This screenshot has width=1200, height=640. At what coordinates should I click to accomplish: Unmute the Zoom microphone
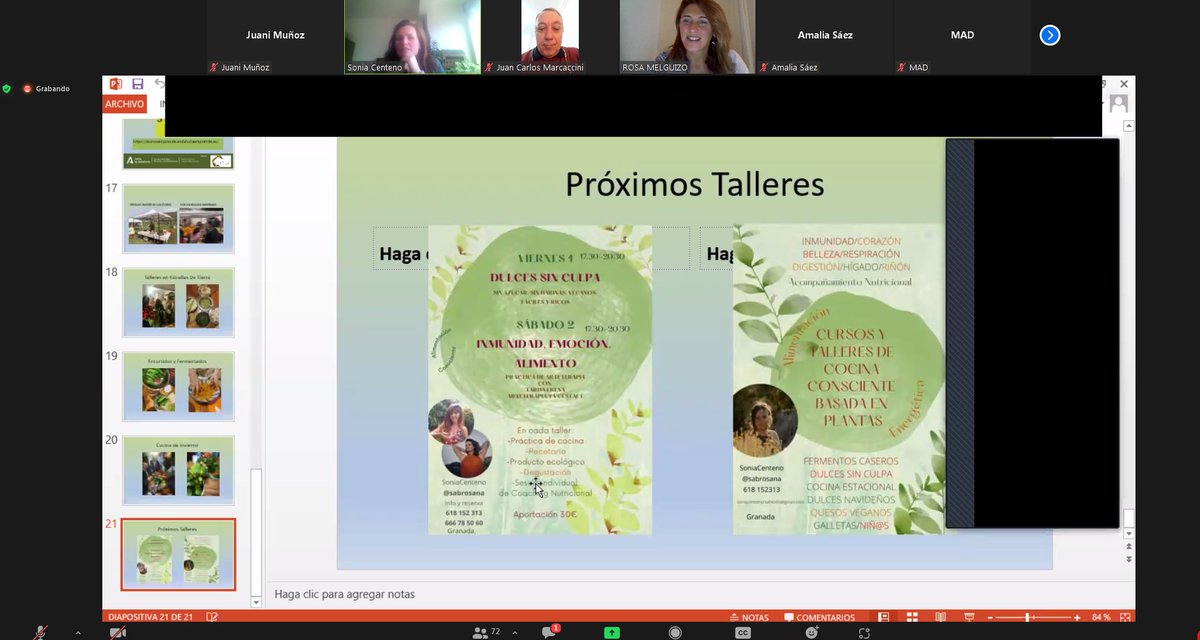pos(41,632)
